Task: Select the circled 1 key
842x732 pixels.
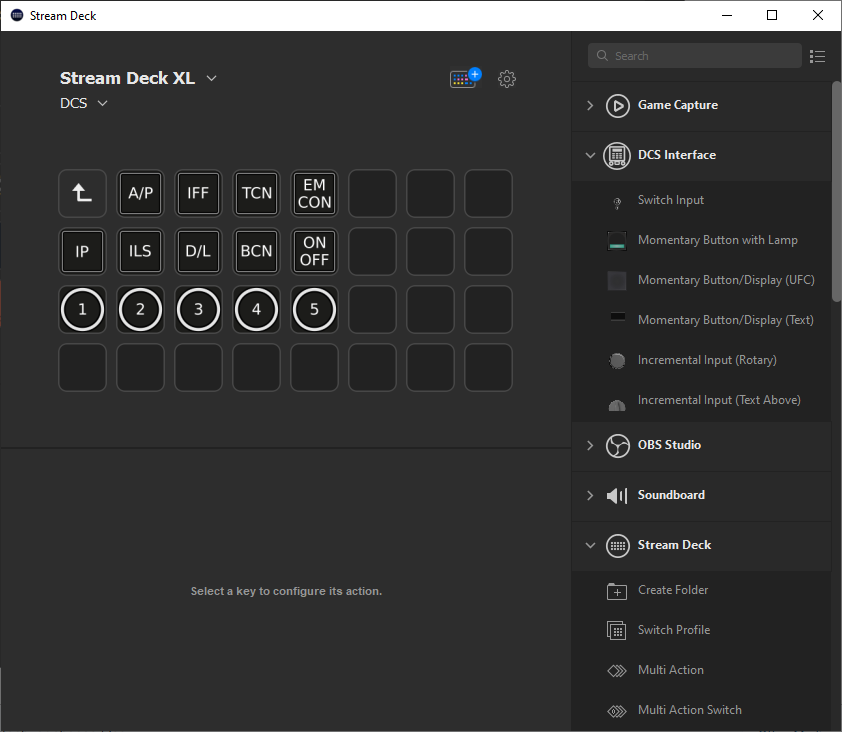Action: click(x=82, y=309)
